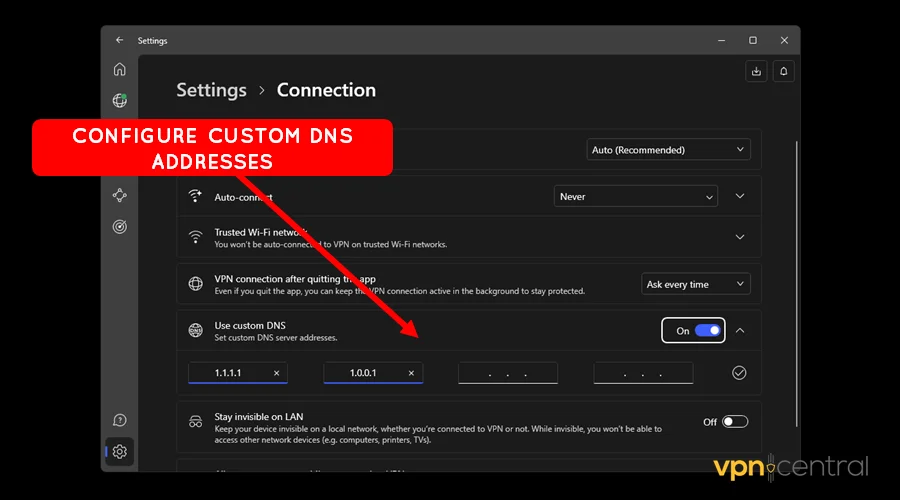Image resolution: width=900 pixels, height=500 pixels.
Task: Click the globe icon beside VPN connection after quitting
Action: (195, 284)
